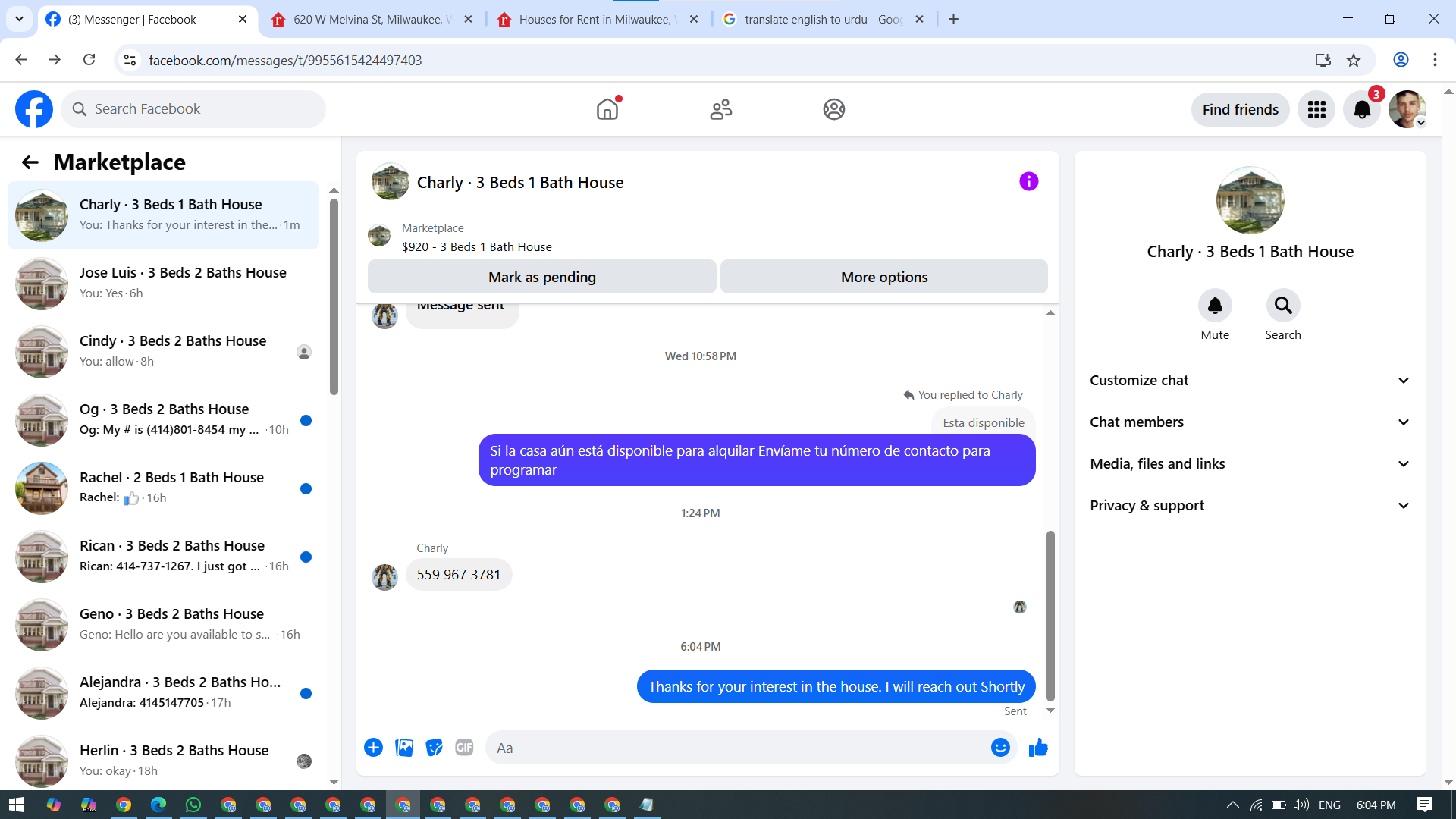Open the $920 3 Beds 1 Bath listing link
Screen dimensions: 1456x819
pos(476,247)
